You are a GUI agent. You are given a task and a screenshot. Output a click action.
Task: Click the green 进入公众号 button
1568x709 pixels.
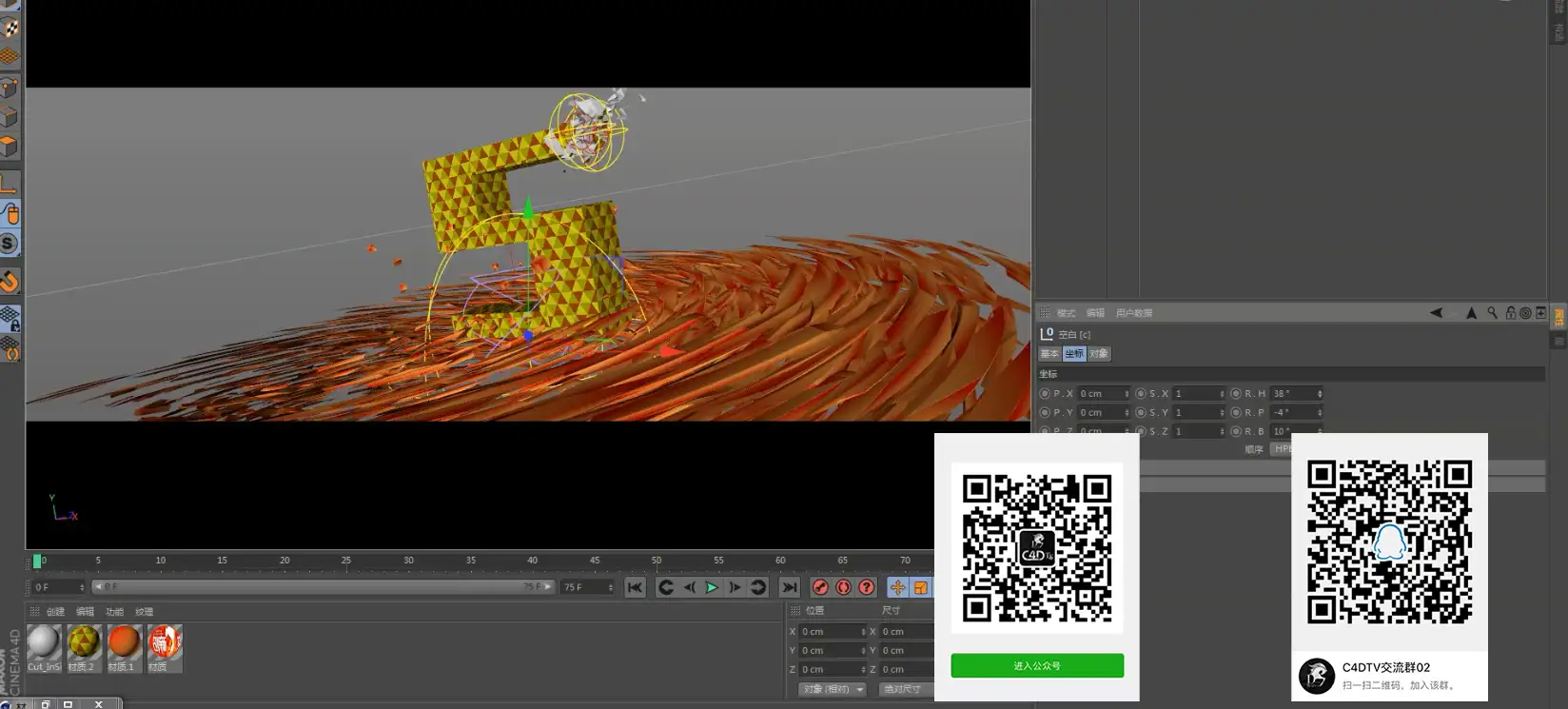point(1037,666)
